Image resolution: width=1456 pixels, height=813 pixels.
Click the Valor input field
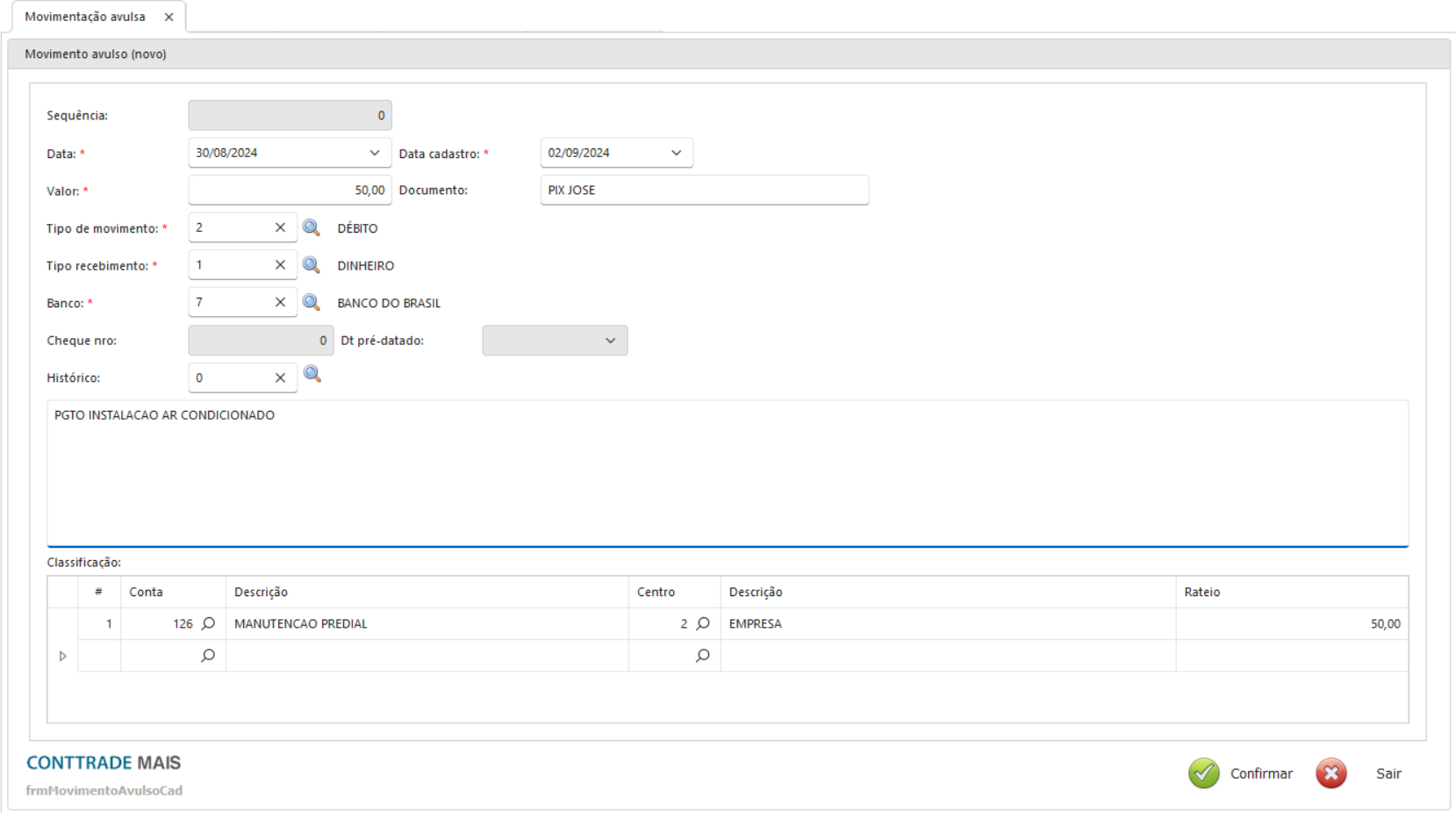coord(290,191)
